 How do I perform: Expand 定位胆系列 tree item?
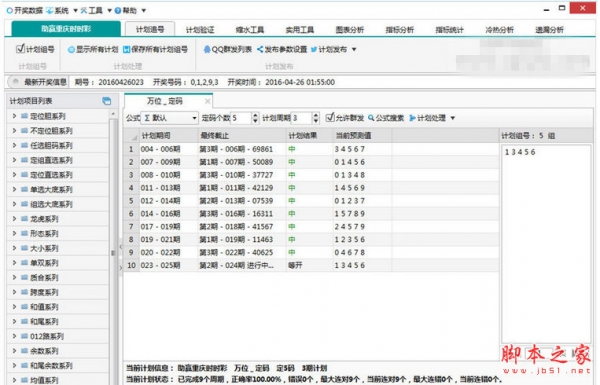14,116
